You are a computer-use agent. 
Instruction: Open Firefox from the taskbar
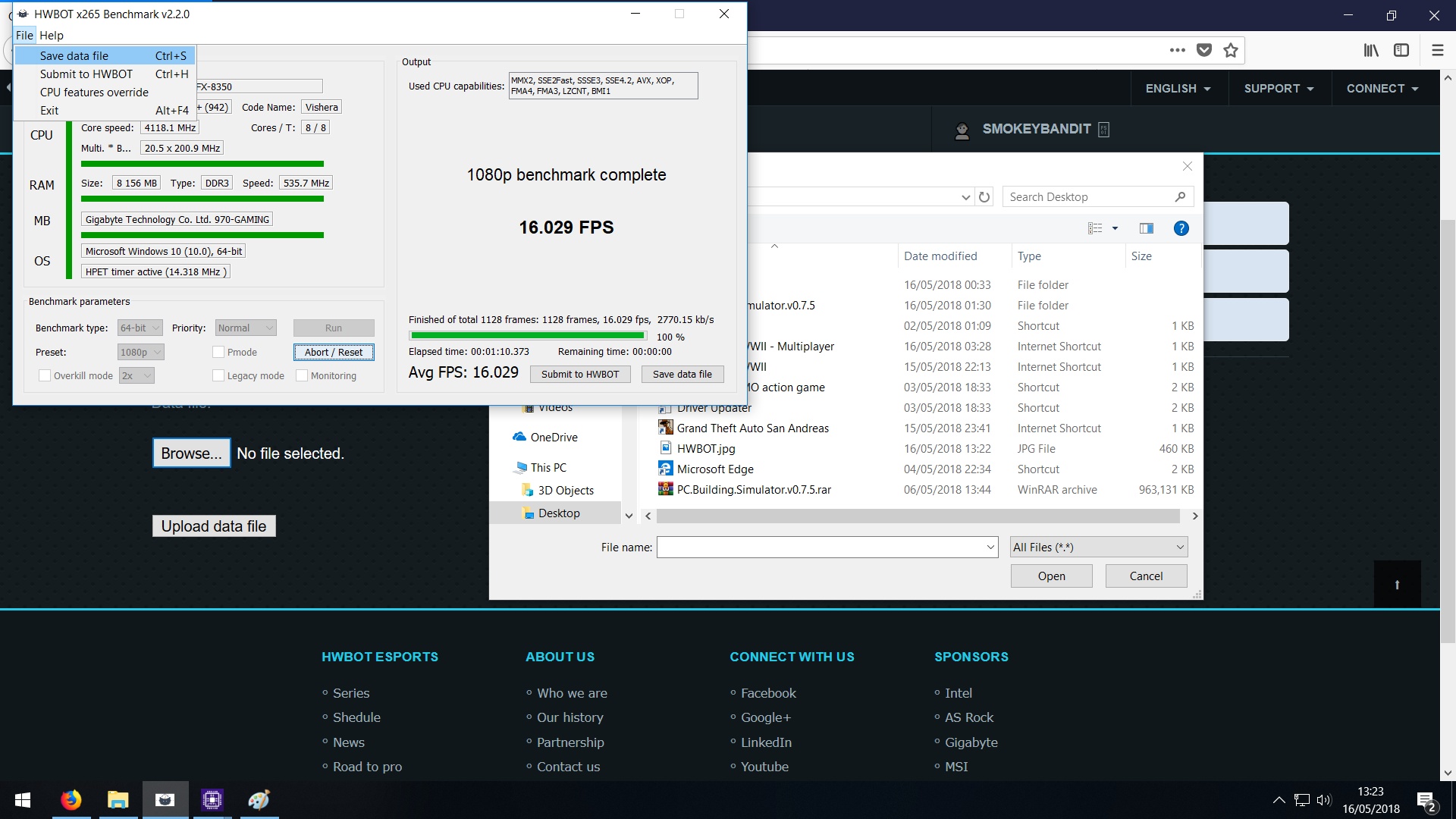pyautogui.click(x=71, y=800)
